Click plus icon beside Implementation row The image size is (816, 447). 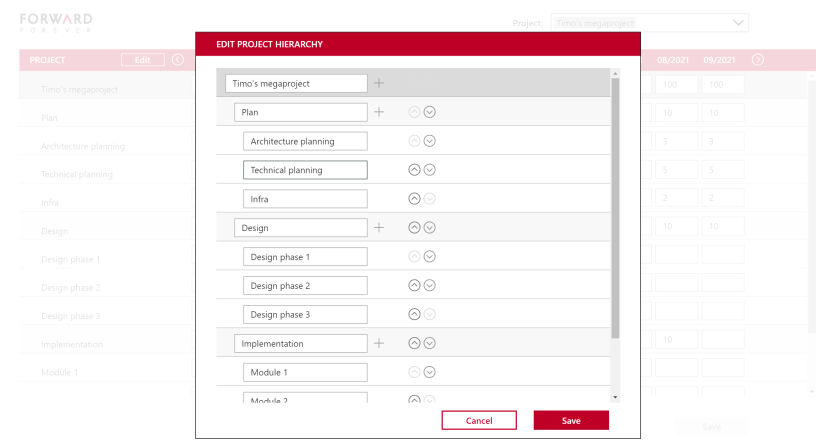(x=379, y=343)
